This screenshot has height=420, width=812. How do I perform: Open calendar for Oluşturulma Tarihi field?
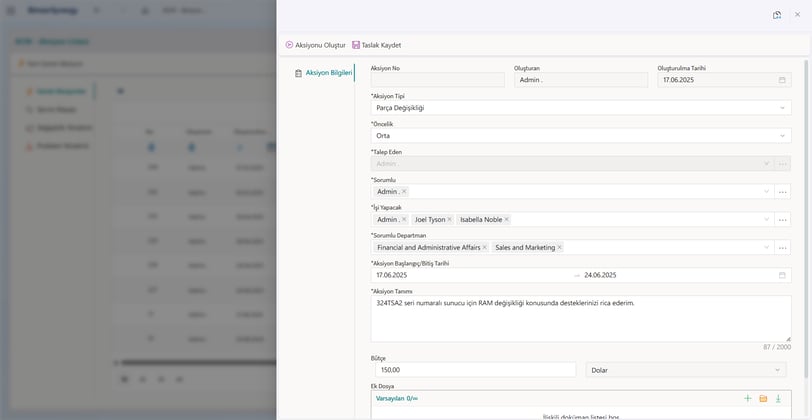[782, 80]
